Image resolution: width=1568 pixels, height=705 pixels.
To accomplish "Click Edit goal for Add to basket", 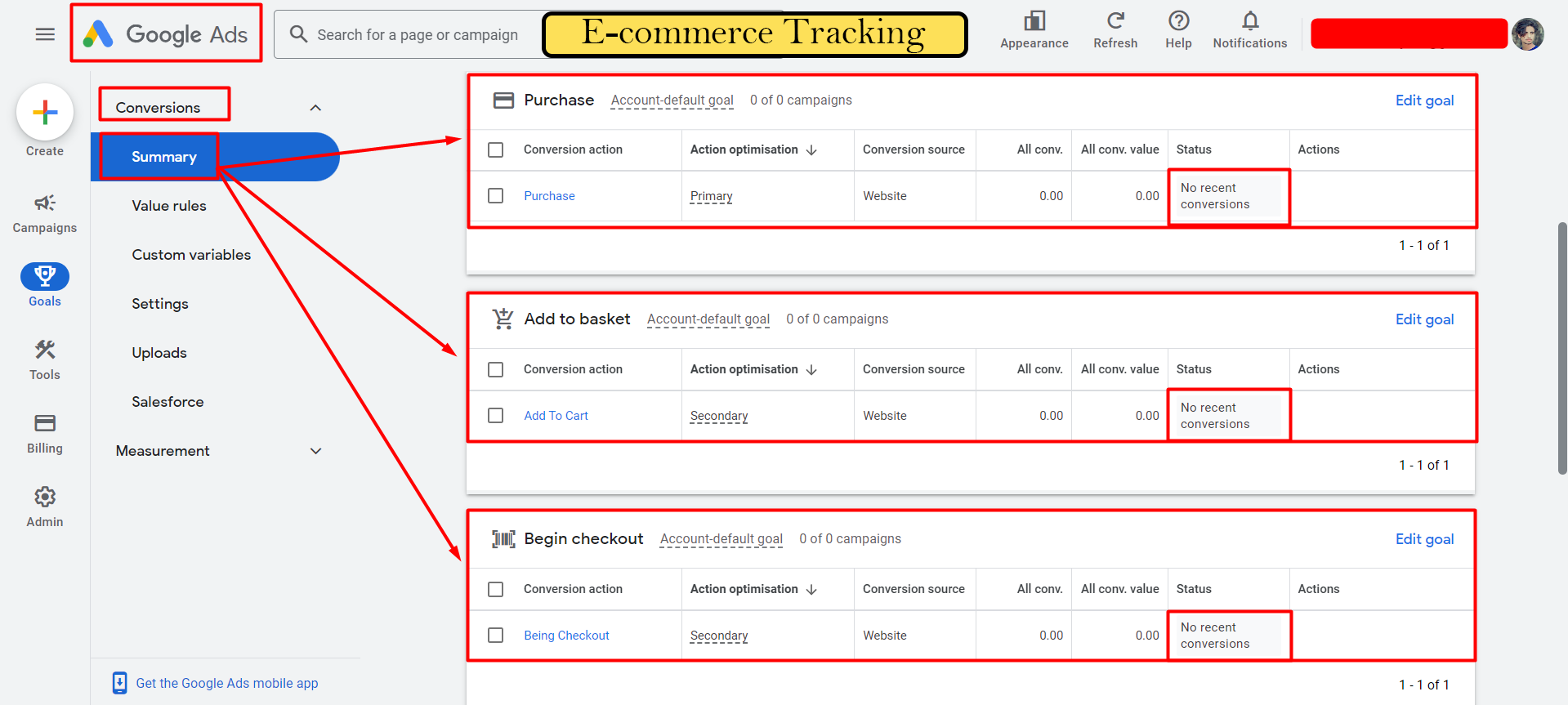I will [1424, 319].
